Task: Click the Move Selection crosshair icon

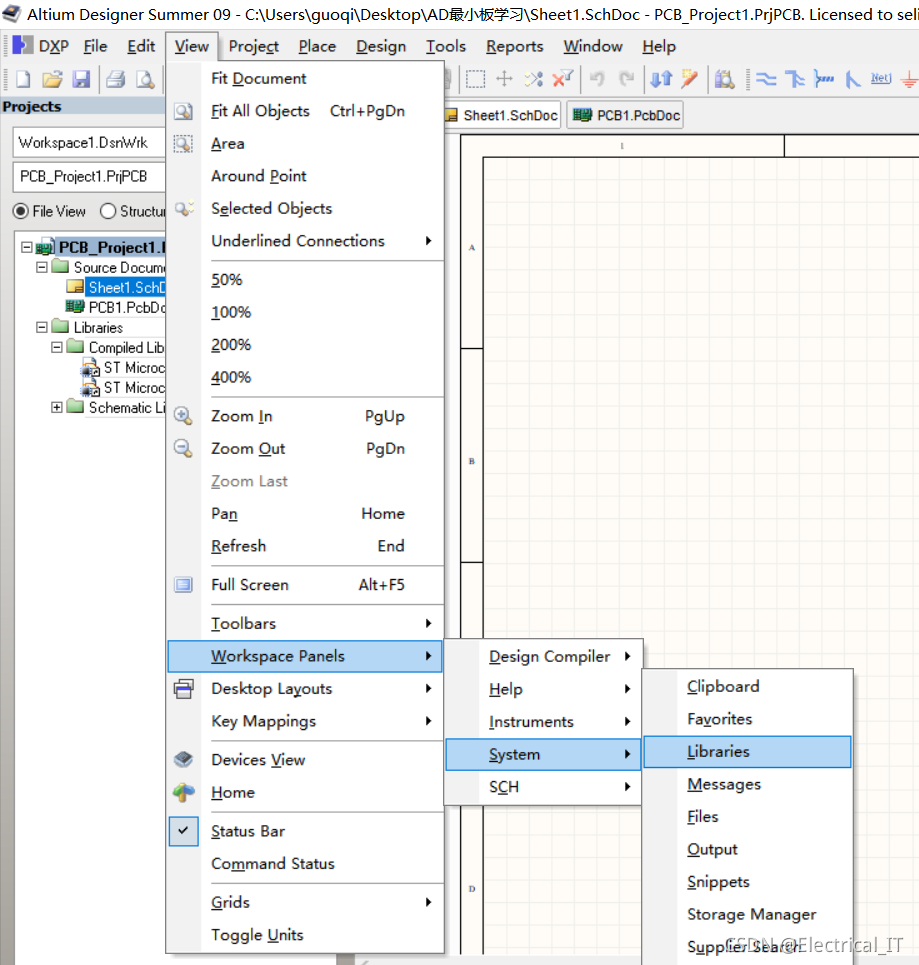Action: (x=504, y=79)
